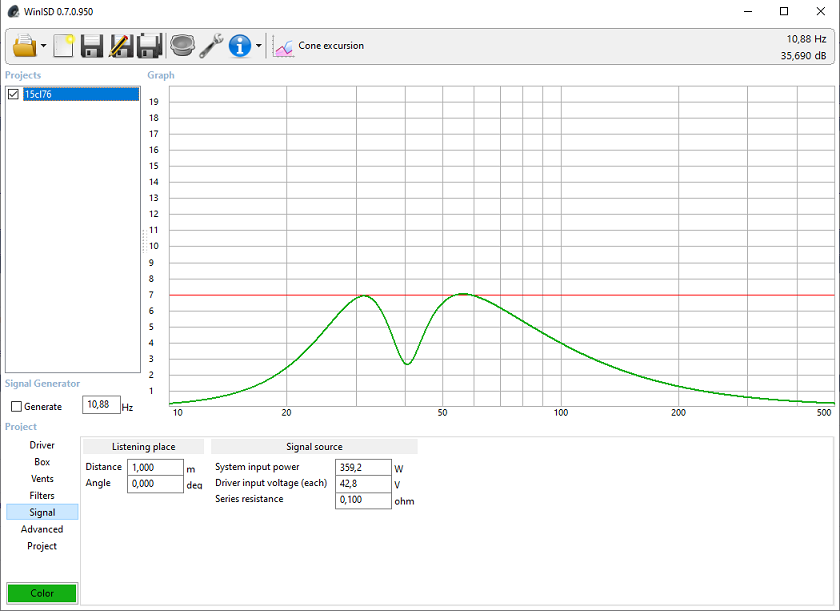Click the WinISD app icon in title bar
The width and height of the screenshot is (840, 611).
tap(13, 11)
